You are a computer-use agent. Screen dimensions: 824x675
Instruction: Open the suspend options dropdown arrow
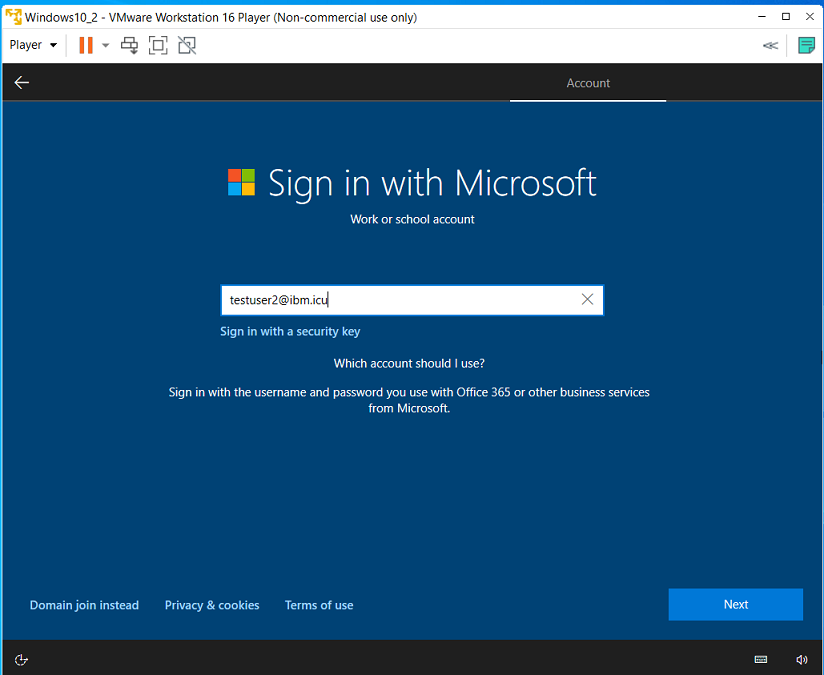pos(104,45)
